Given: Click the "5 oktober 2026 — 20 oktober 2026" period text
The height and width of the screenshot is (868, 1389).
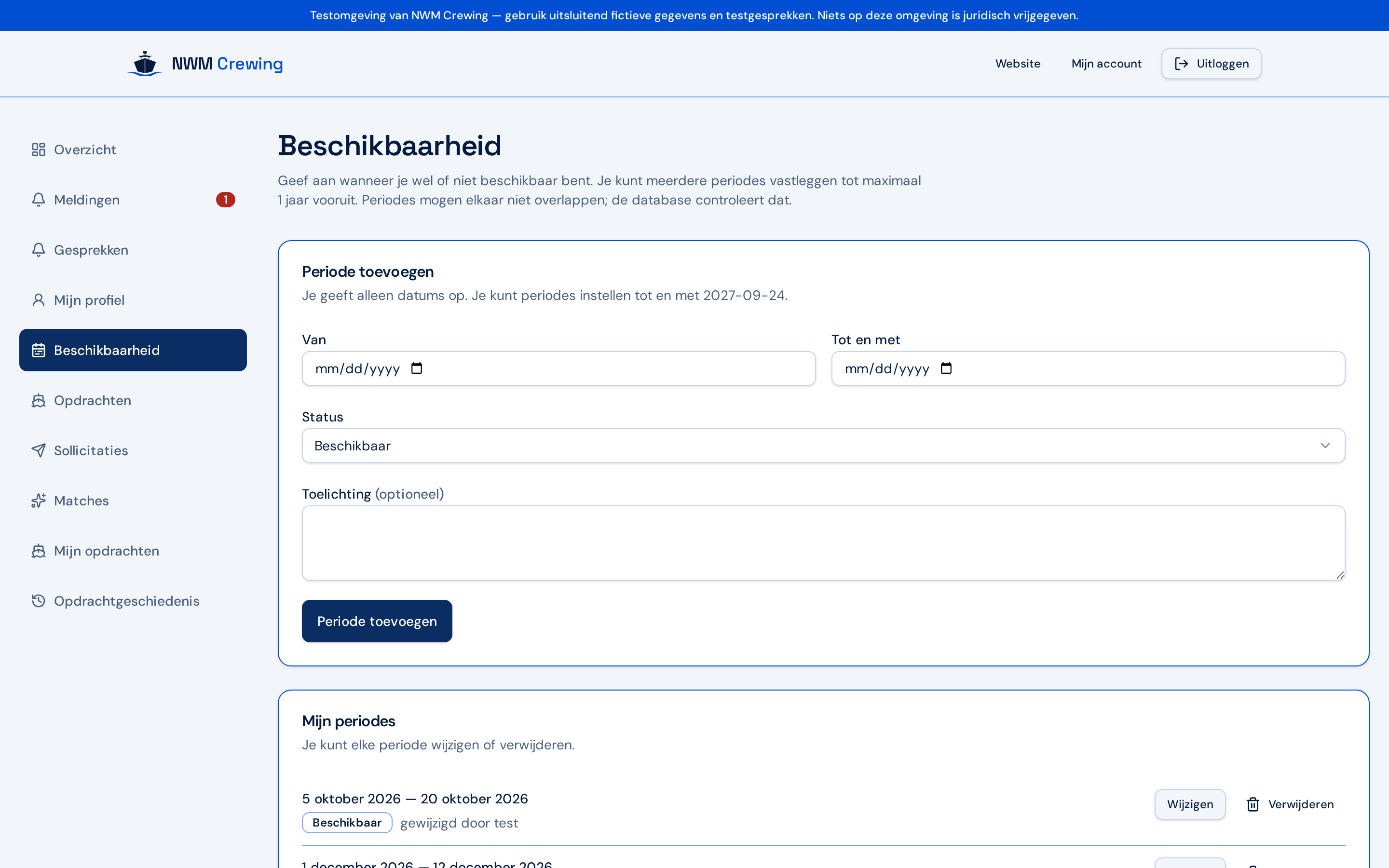Looking at the screenshot, I should tap(415, 799).
